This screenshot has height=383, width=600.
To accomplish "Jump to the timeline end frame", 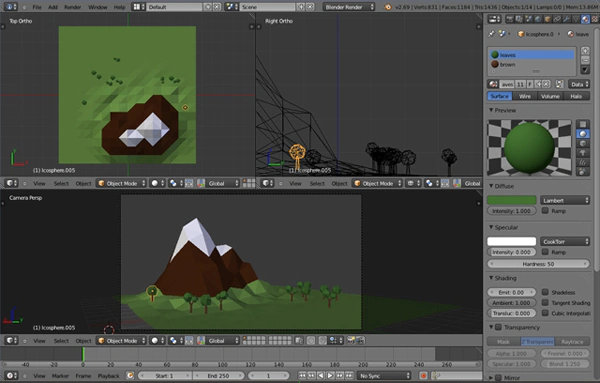I will coord(349,376).
